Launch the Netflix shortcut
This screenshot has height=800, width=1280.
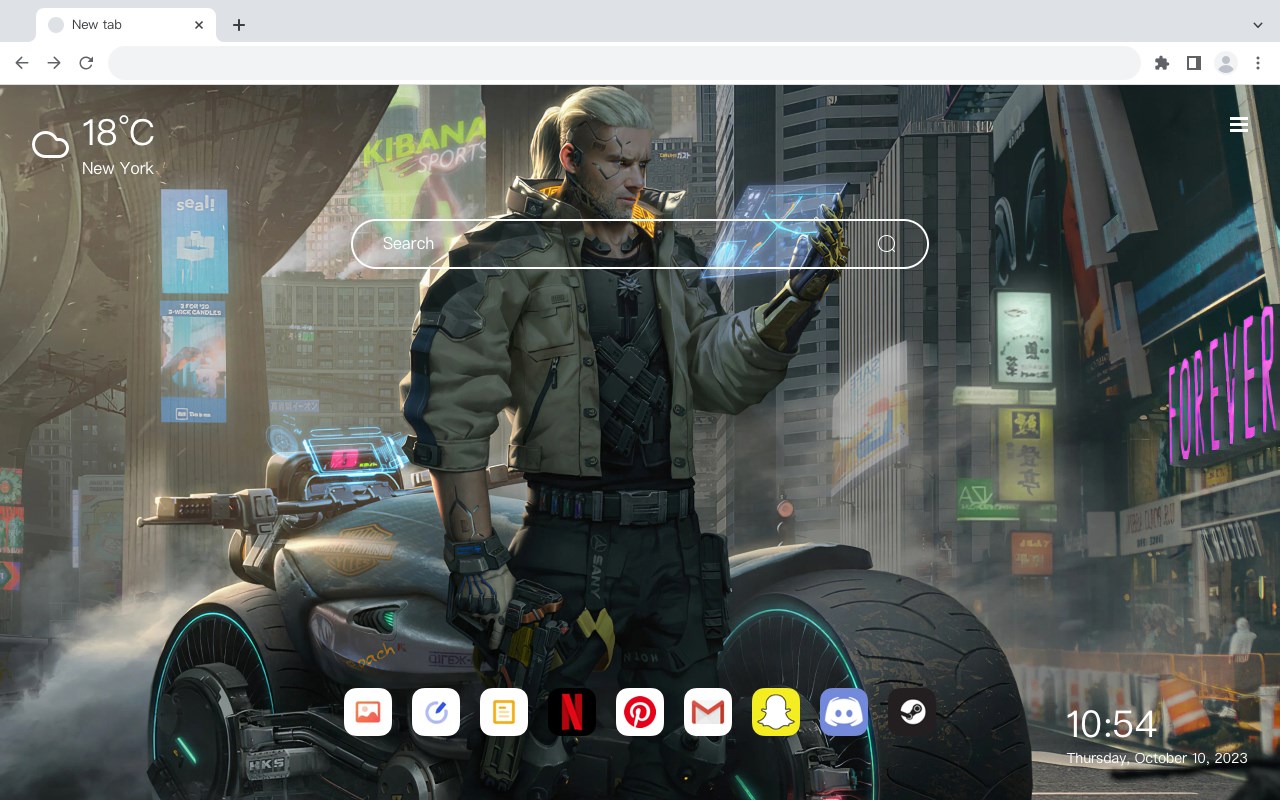(x=572, y=712)
